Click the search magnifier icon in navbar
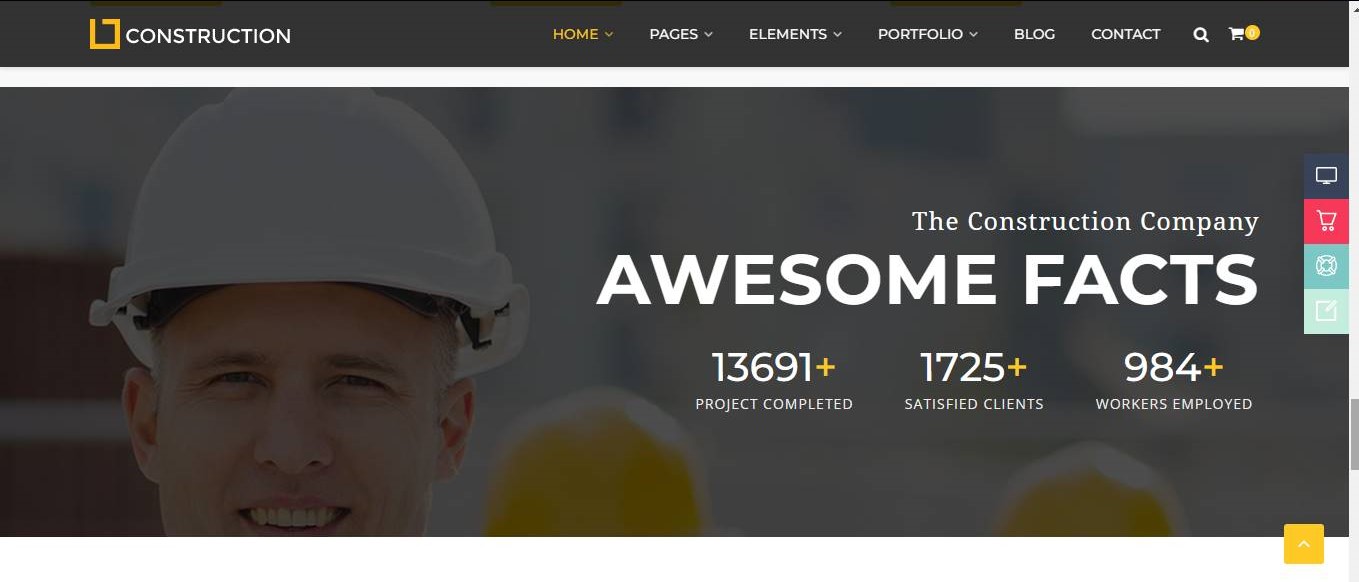This screenshot has height=582, width=1359. [1201, 34]
